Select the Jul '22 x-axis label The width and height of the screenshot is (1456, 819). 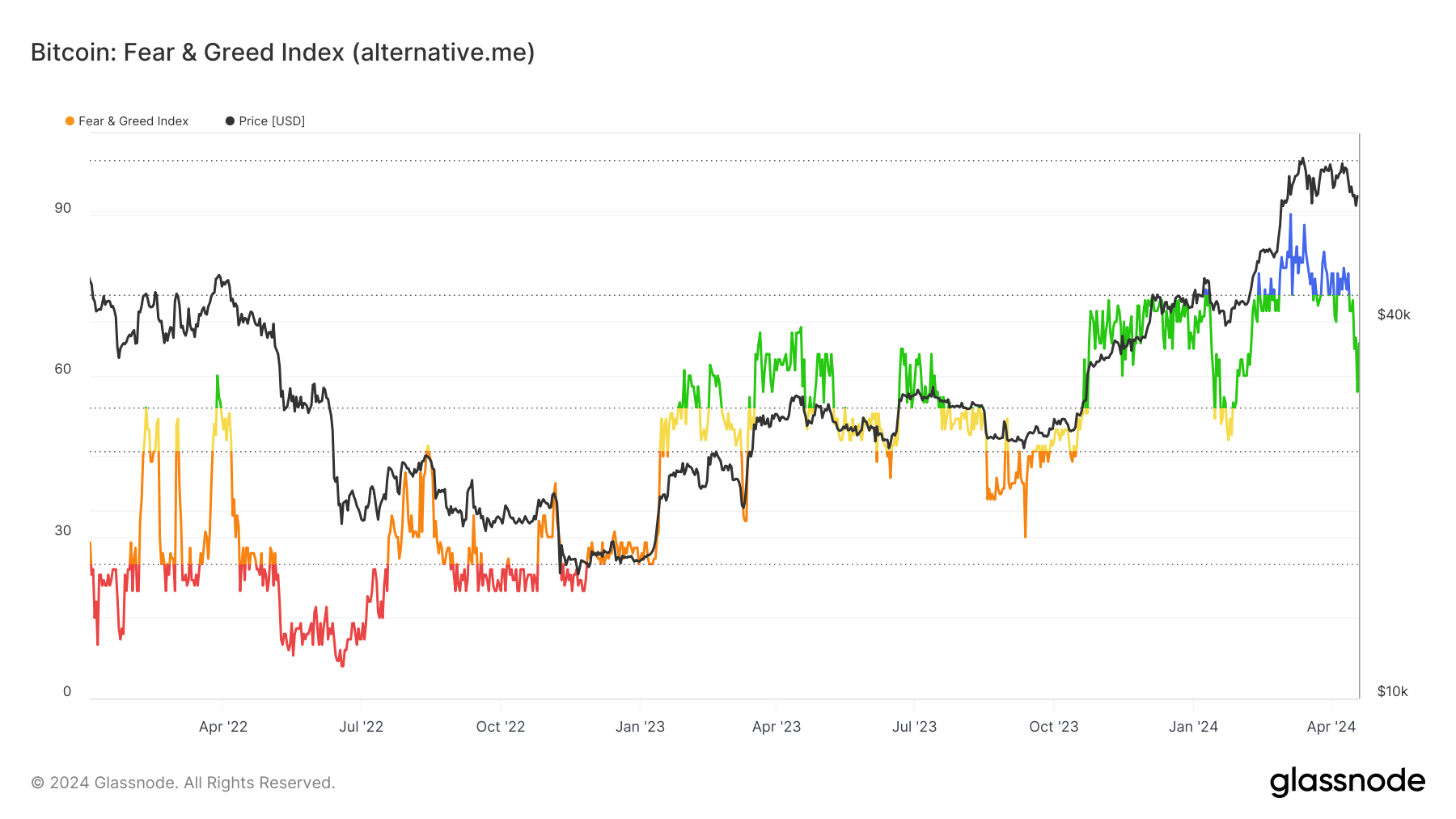[361, 727]
